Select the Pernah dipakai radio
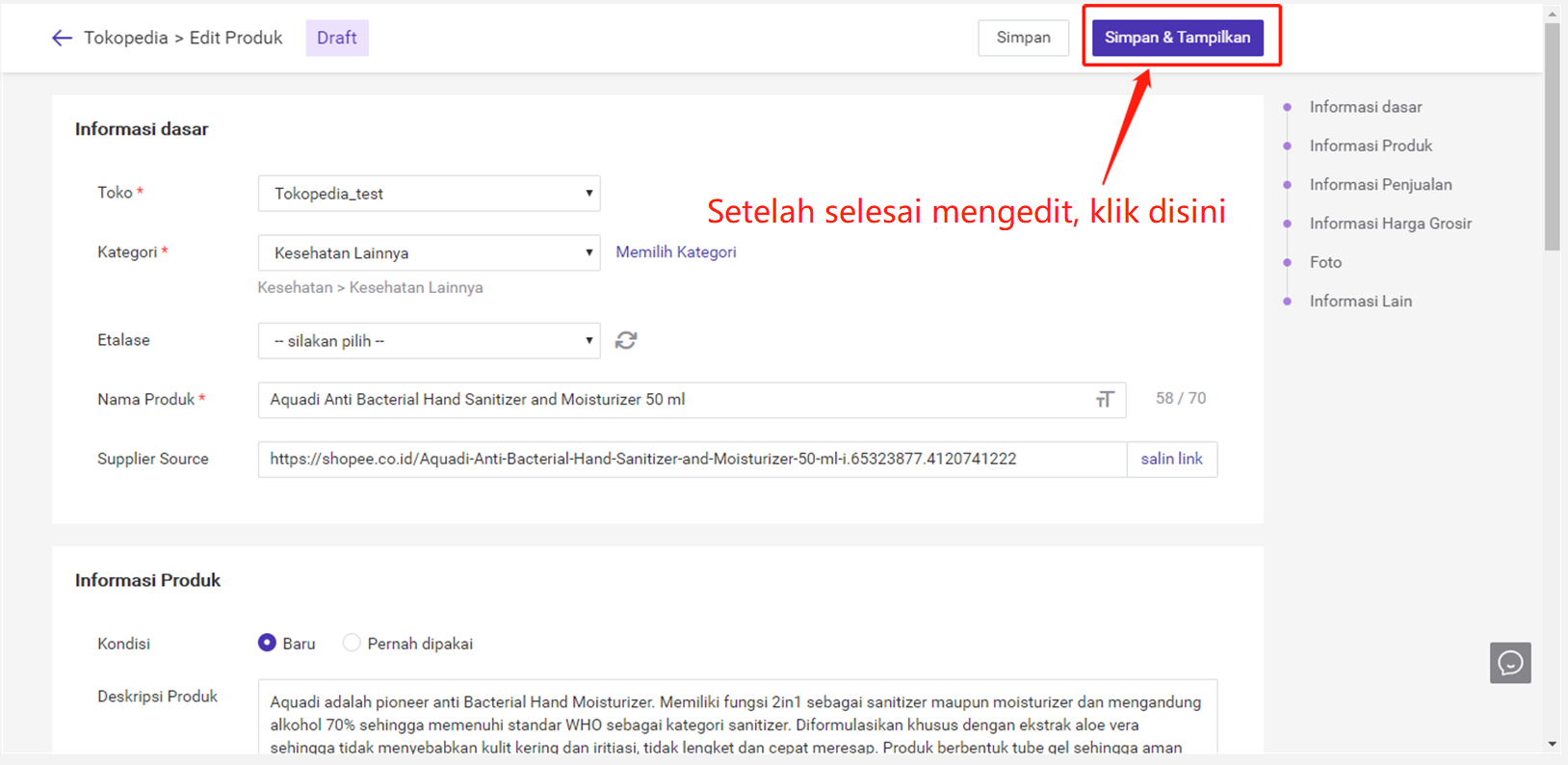1568x765 pixels. [x=352, y=643]
